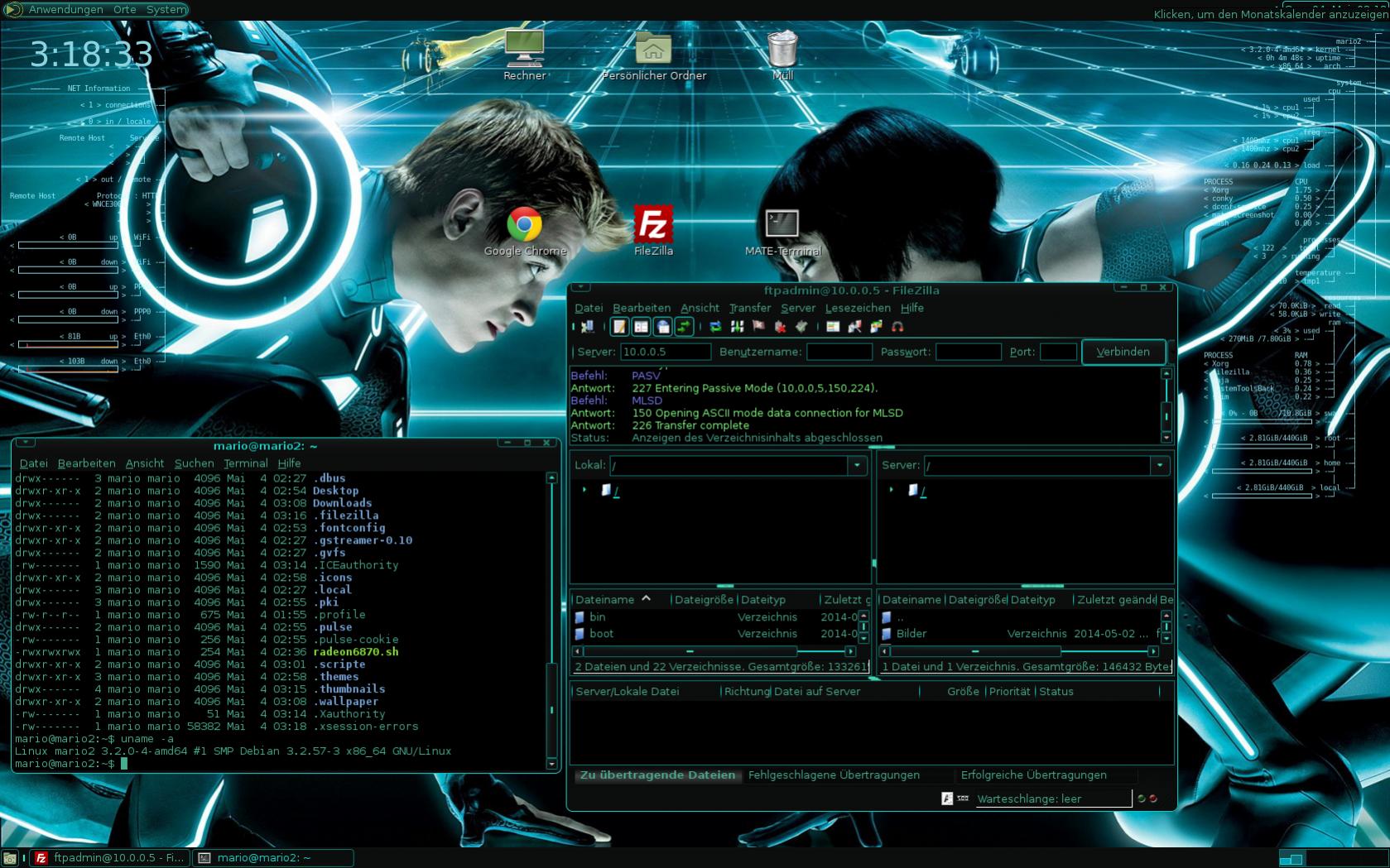Screen dimensions: 1390x868
Task: Open the FileZilla window menu arrow
Action: tap(580, 288)
